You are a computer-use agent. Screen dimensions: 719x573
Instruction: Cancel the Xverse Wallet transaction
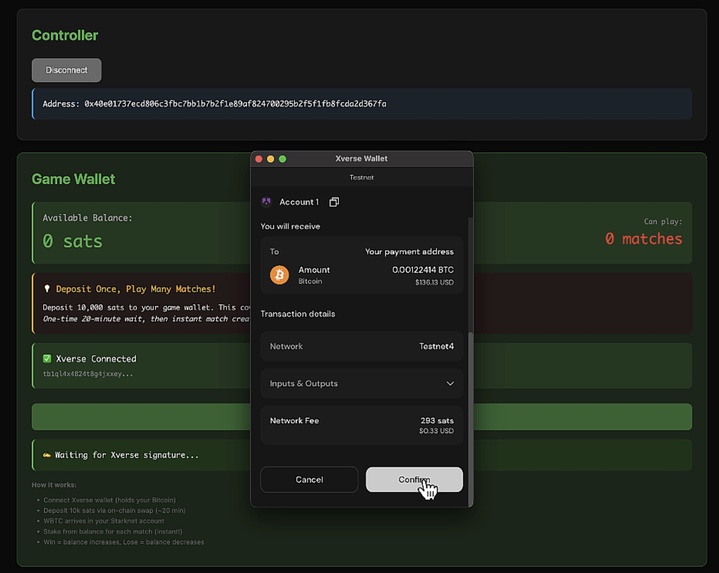309,479
